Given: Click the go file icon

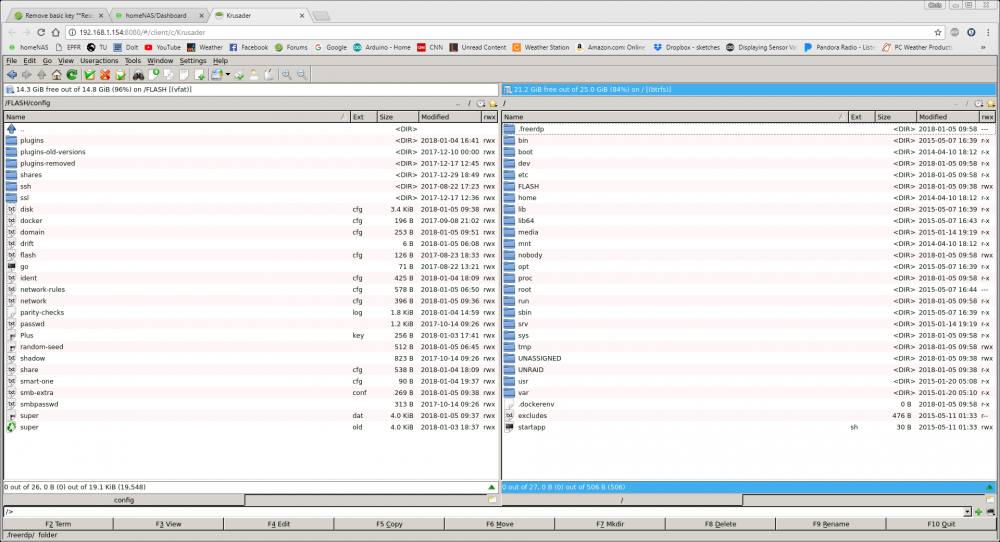Looking at the screenshot, I should click(11, 267).
